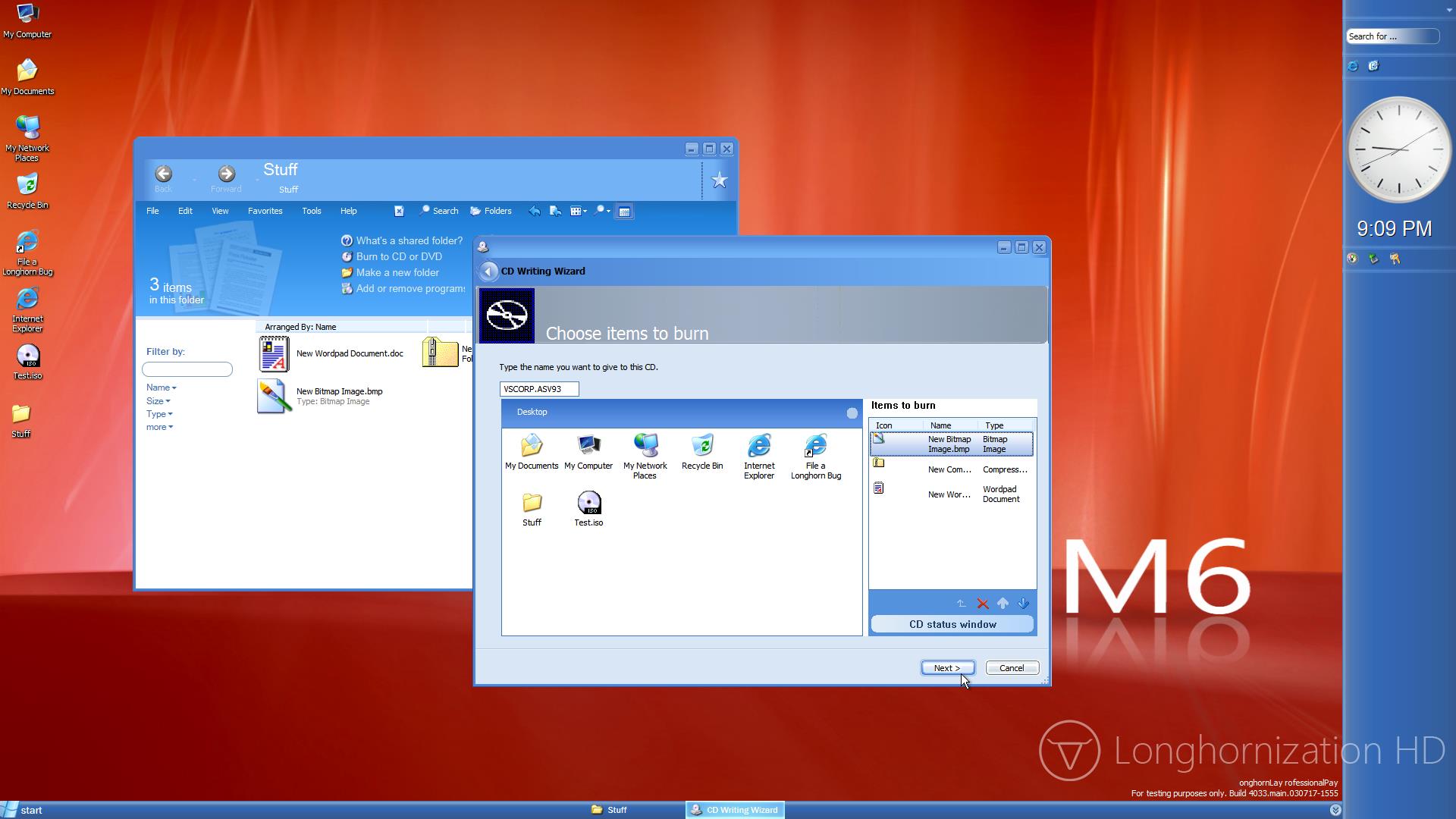1456x819 pixels.
Task: Open the views dropdown in toolbar
Action: point(579,212)
